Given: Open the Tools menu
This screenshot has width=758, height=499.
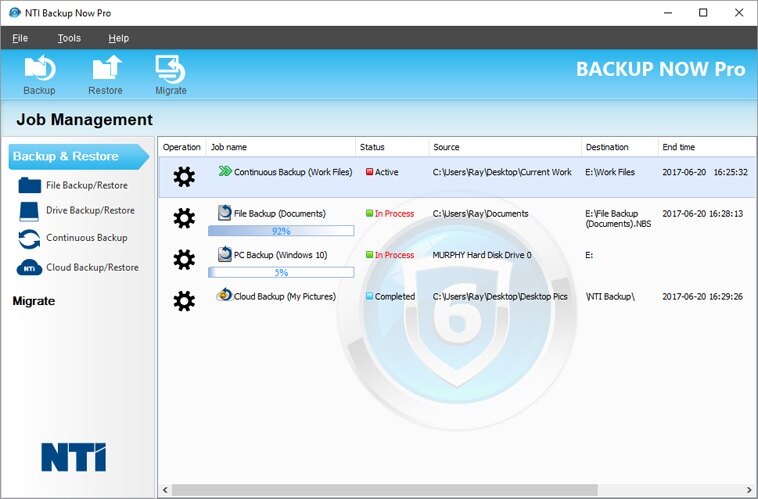Looking at the screenshot, I should 69,38.
